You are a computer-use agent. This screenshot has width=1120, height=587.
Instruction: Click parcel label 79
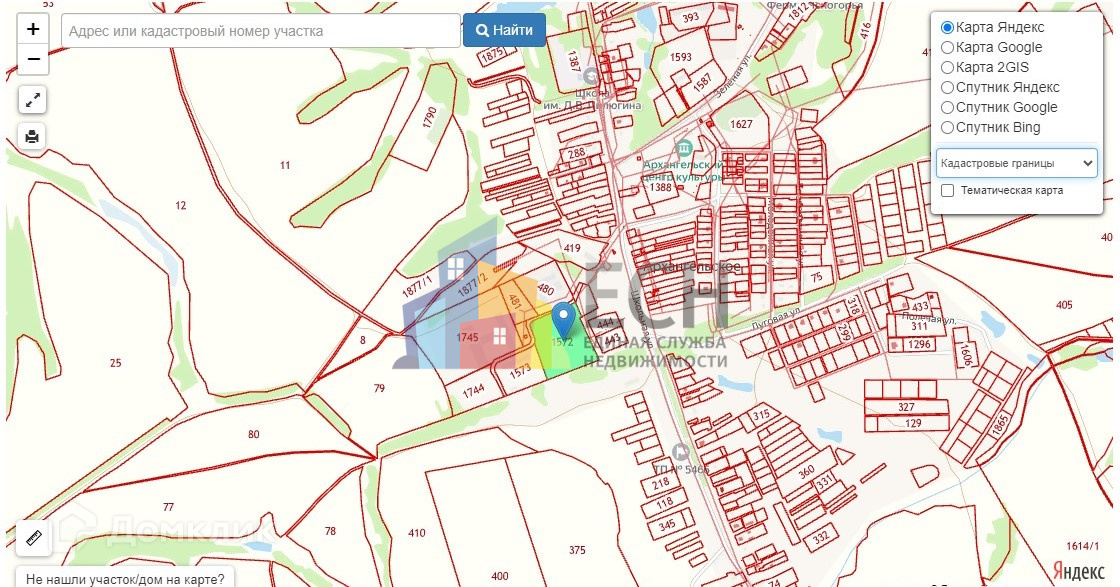point(379,388)
